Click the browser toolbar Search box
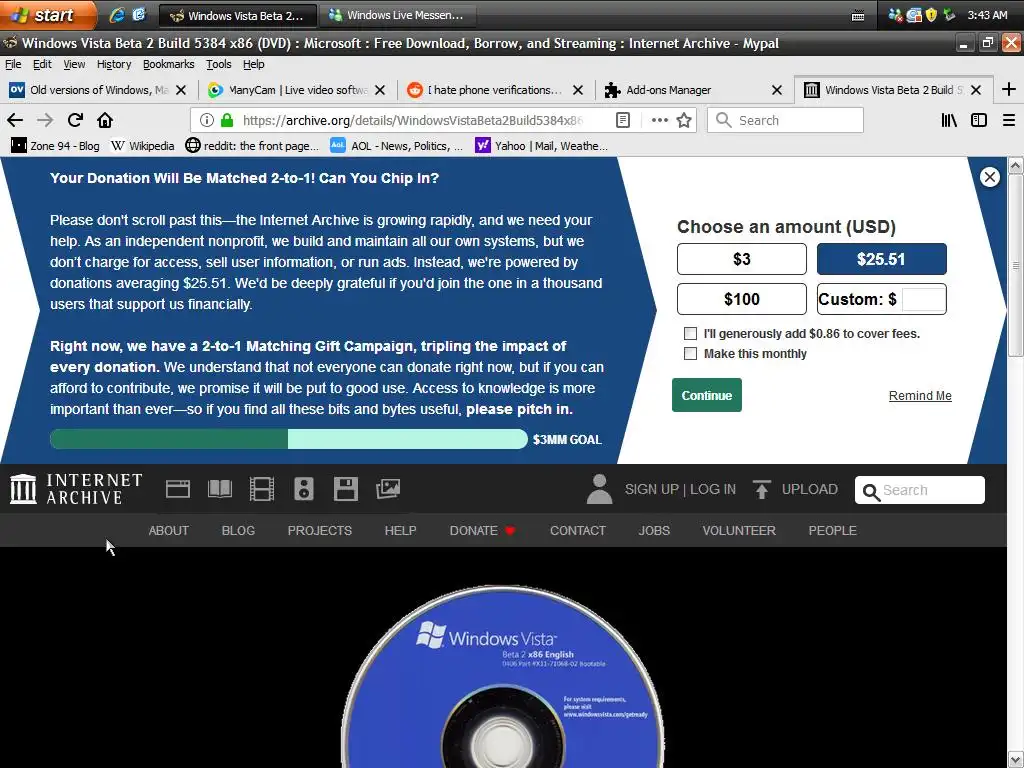Screen dimensions: 1024x768 point(785,120)
